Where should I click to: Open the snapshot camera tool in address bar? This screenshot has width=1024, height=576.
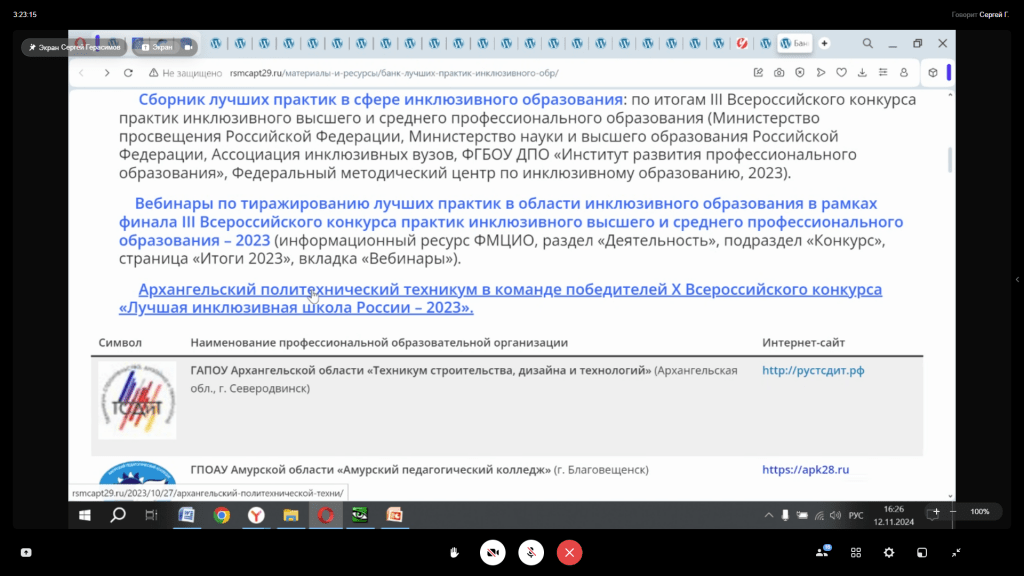pos(779,73)
